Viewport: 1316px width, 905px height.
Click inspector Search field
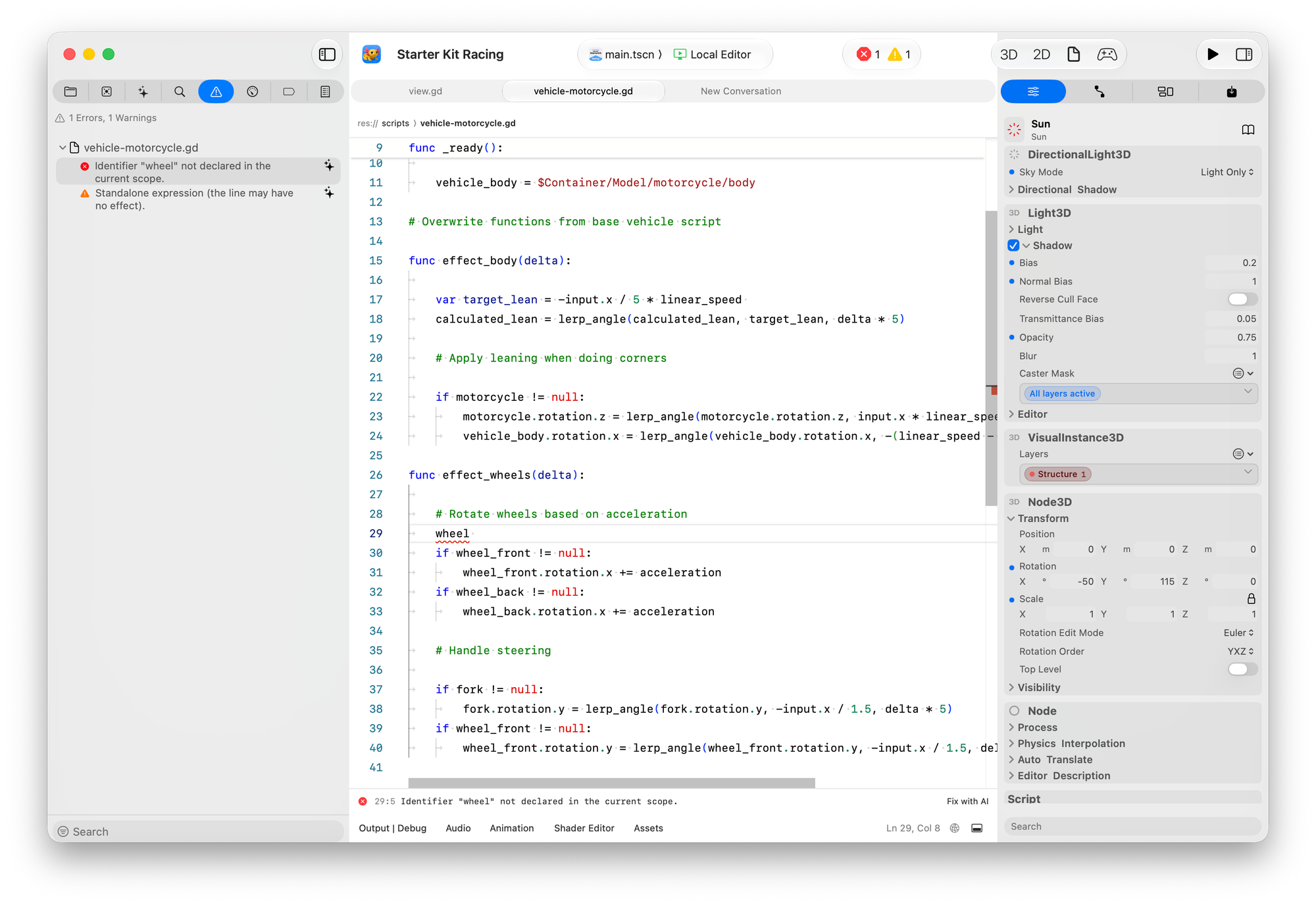1132,826
